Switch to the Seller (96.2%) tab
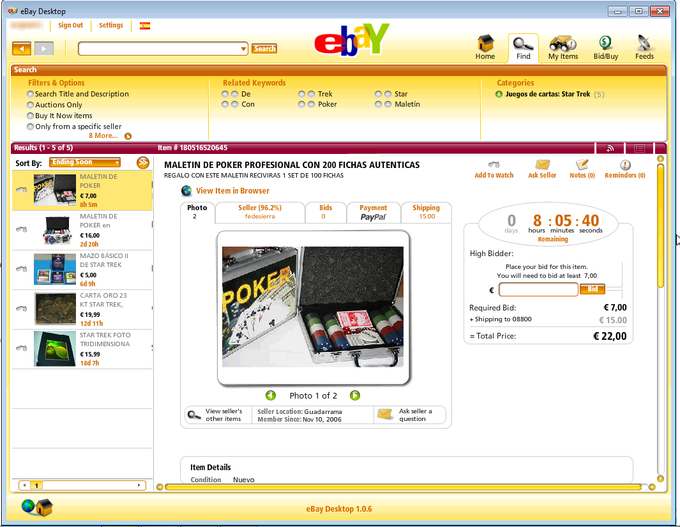The width and height of the screenshot is (680, 527). point(260,212)
